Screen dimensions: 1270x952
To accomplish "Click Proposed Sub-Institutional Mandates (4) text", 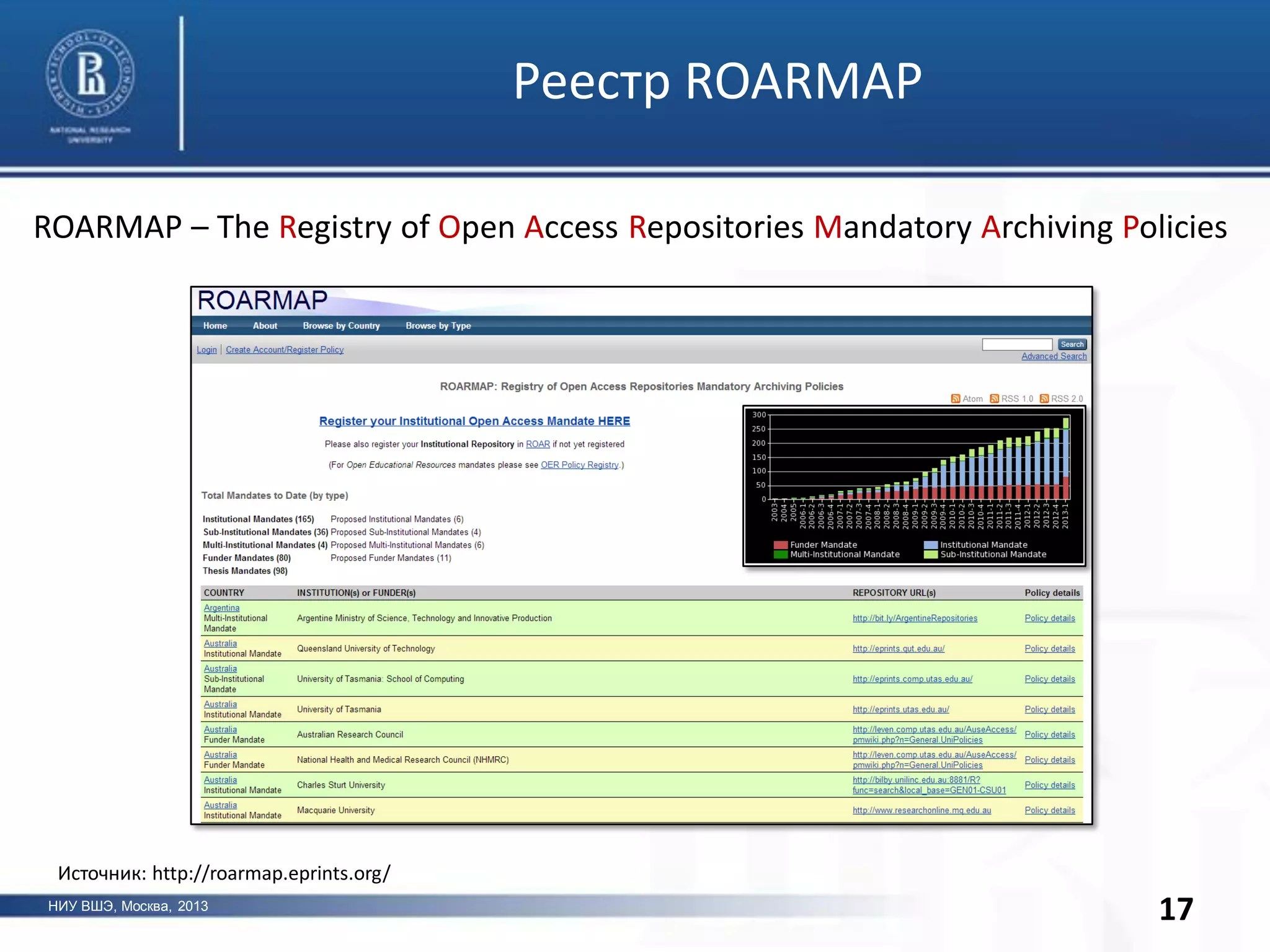I will pyautogui.click(x=406, y=532).
